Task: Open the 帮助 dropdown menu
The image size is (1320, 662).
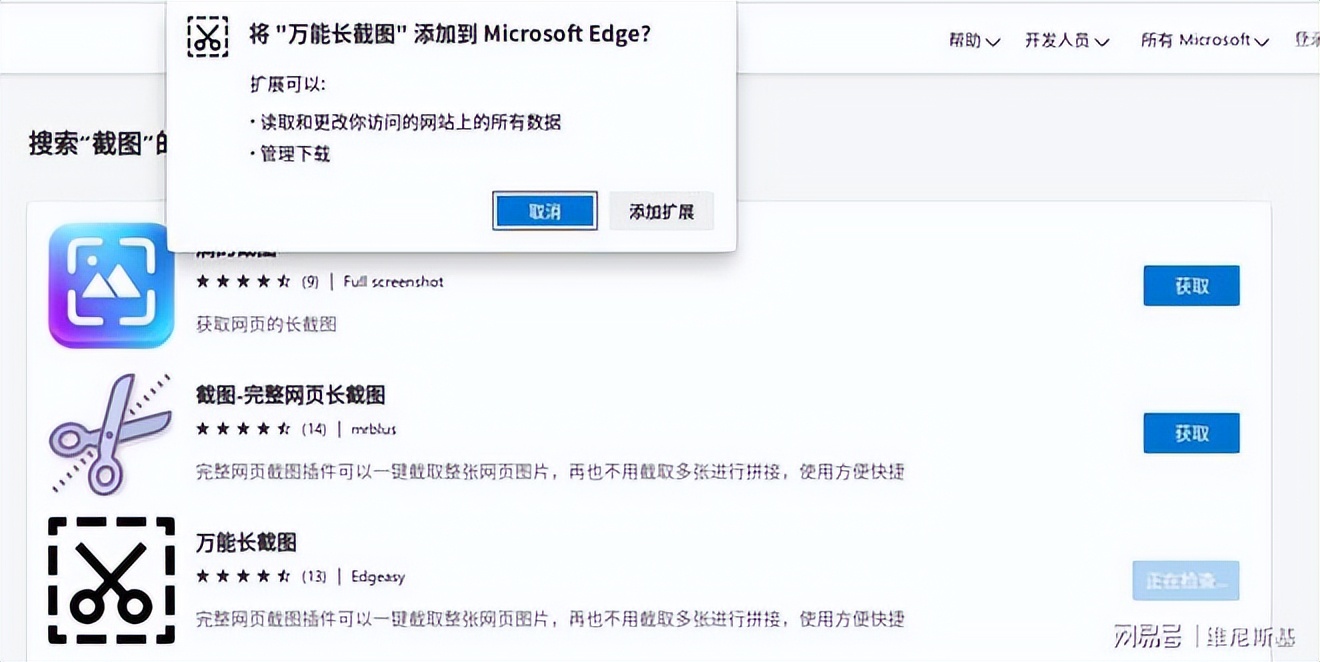Action: (971, 40)
